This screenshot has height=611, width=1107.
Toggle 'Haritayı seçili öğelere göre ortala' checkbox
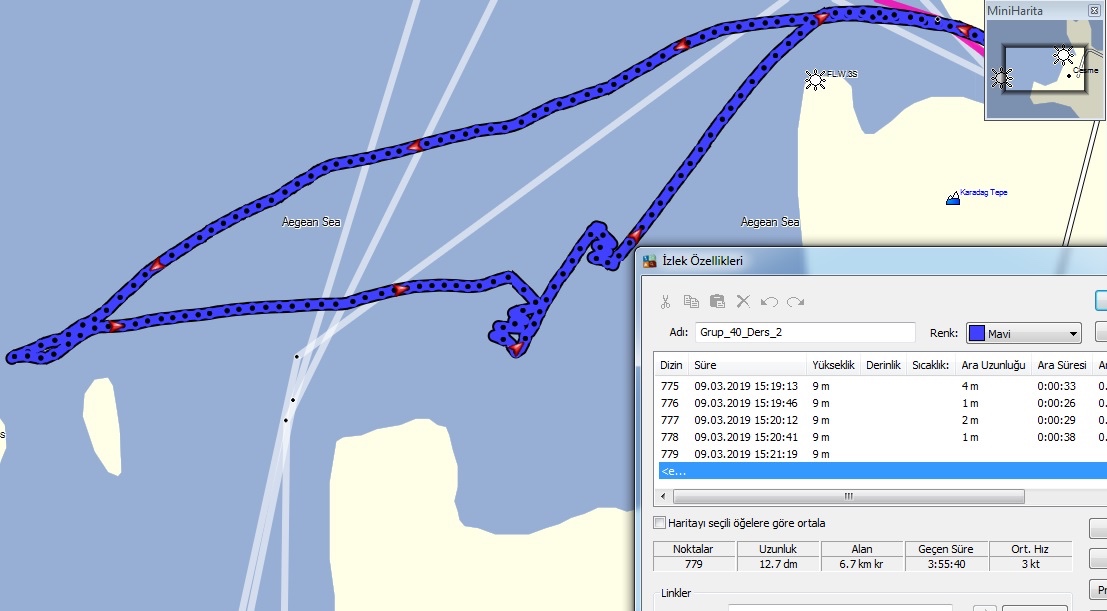pyautogui.click(x=659, y=523)
